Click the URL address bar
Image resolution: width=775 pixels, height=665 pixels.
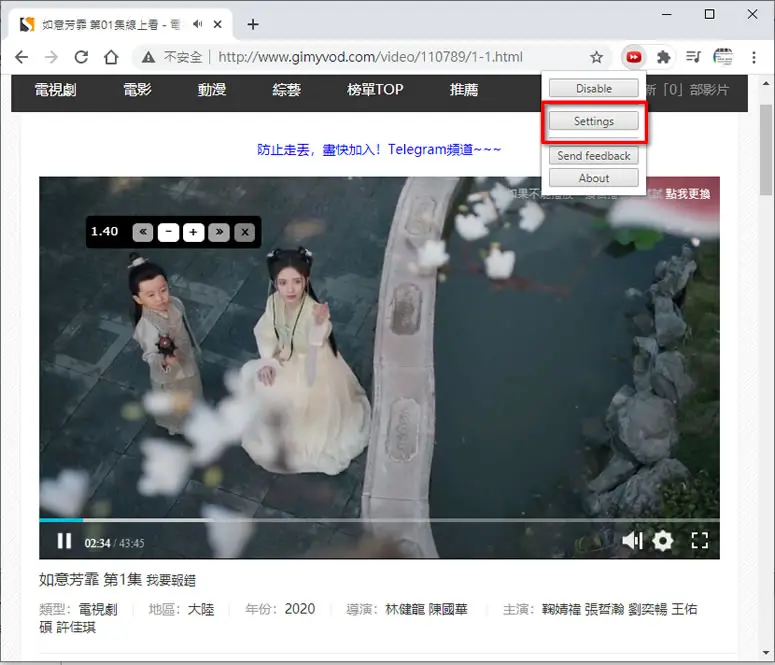click(370, 57)
